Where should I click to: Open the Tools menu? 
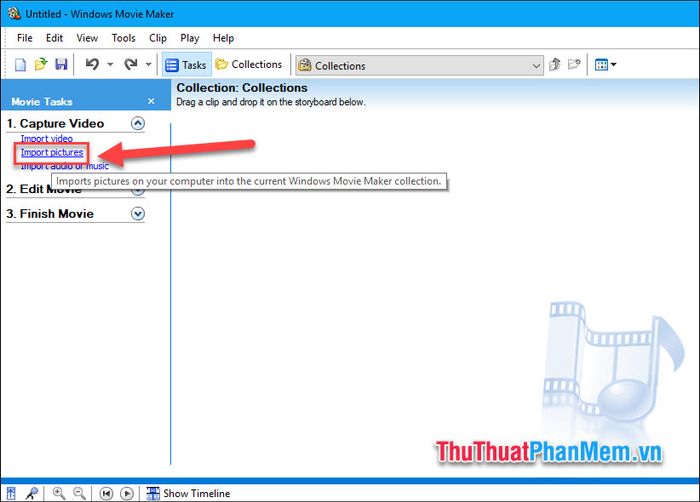[x=124, y=38]
